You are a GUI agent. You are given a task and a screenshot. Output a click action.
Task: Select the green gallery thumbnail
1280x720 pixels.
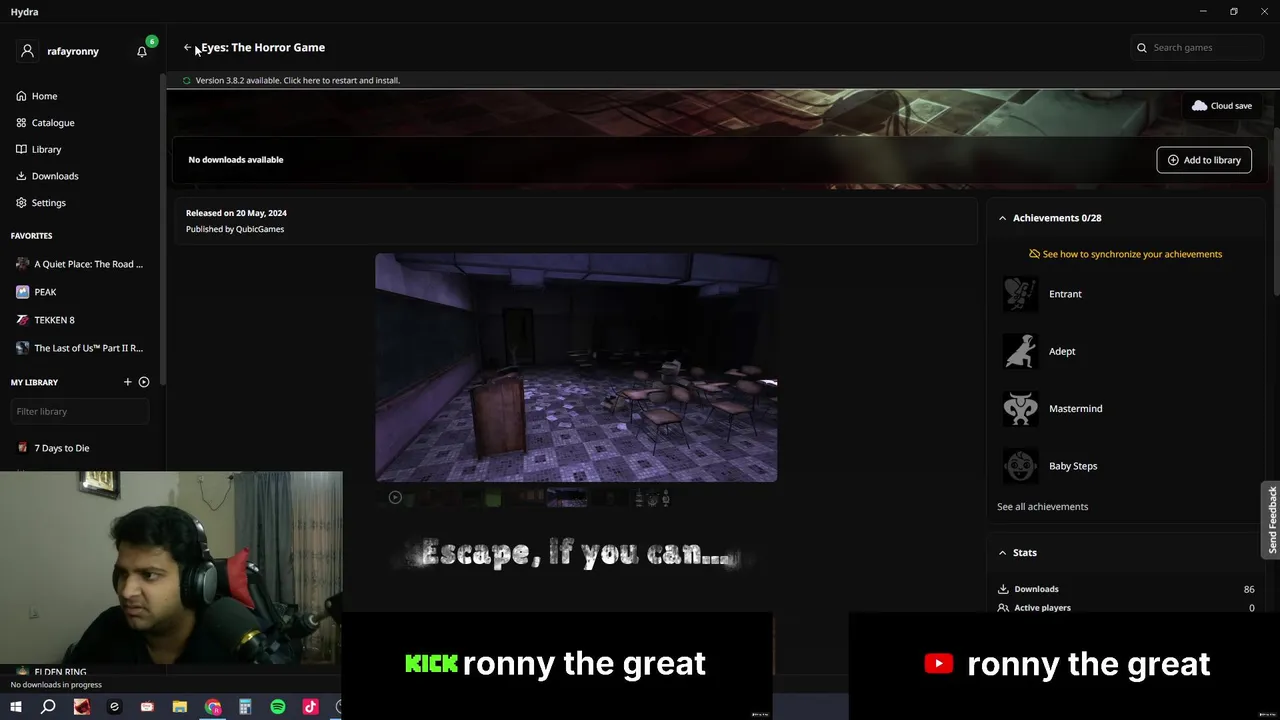pyautogui.click(x=492, y=498)
